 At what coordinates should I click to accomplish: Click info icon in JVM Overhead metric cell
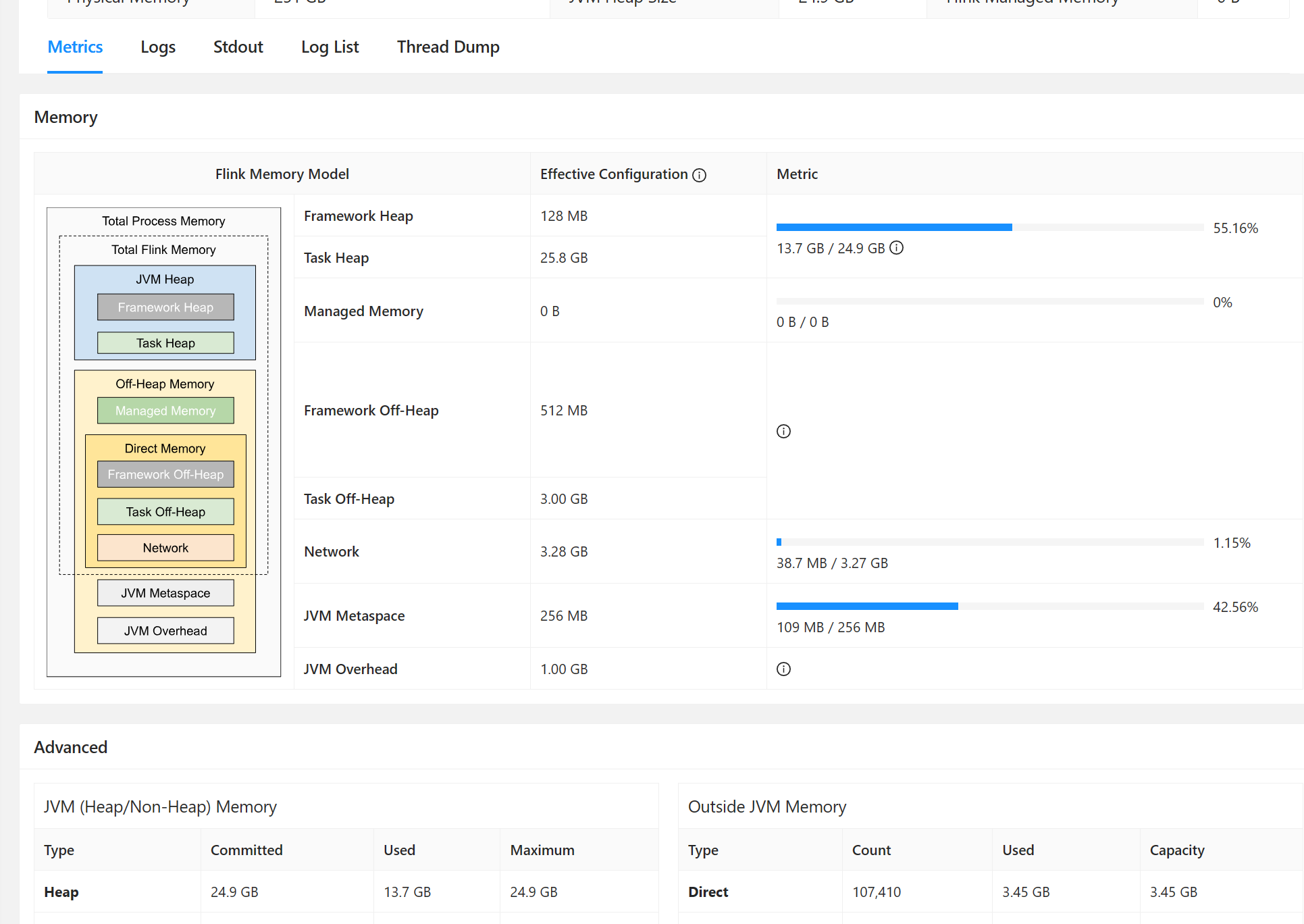click(x=783, y=669)
